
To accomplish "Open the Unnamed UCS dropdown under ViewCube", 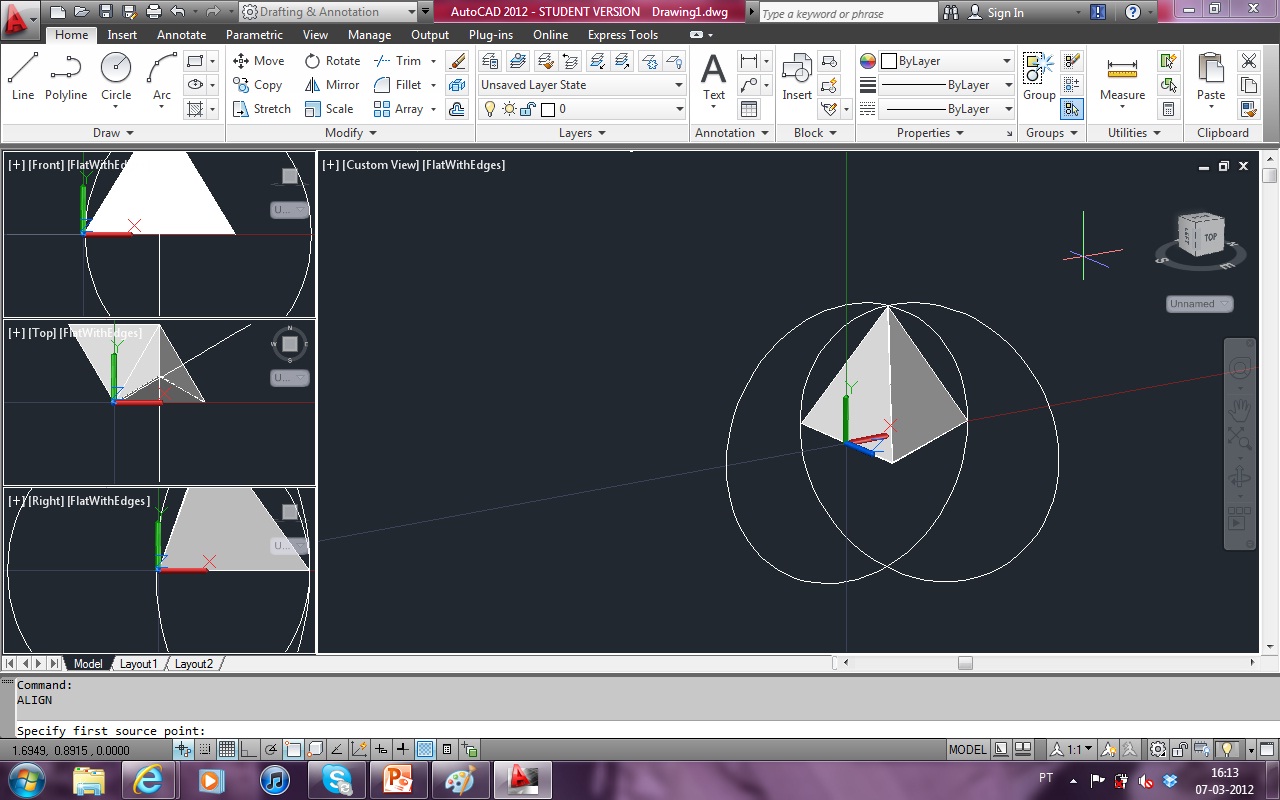I will tap(1199, 304).
